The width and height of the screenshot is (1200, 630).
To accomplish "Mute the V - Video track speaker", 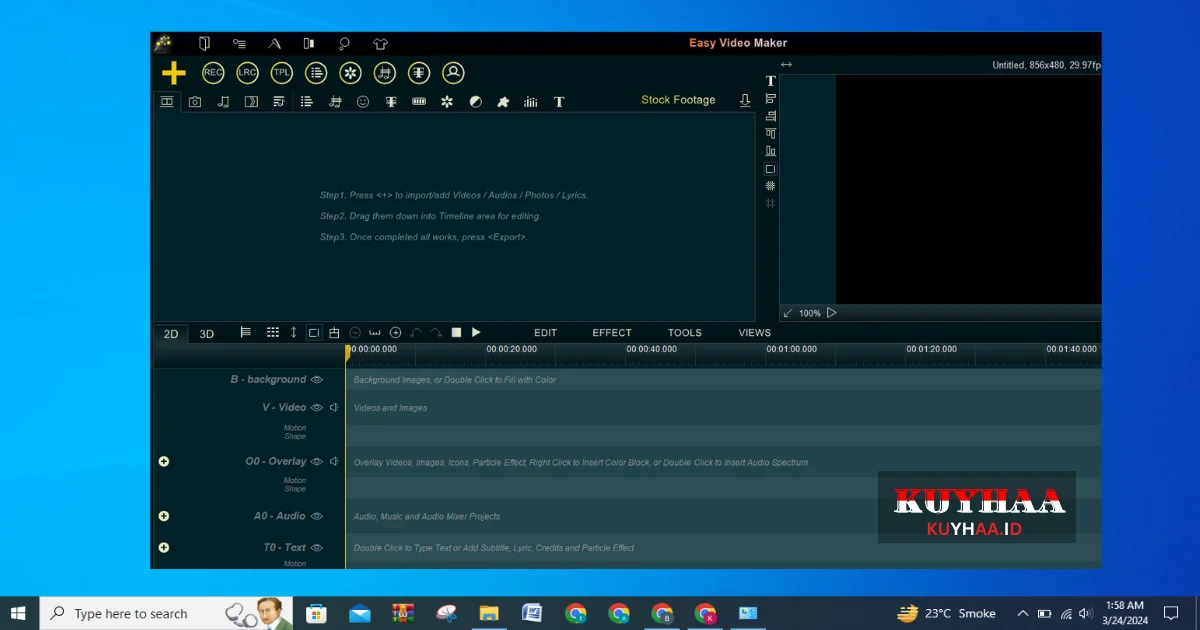I will [334, 408].
